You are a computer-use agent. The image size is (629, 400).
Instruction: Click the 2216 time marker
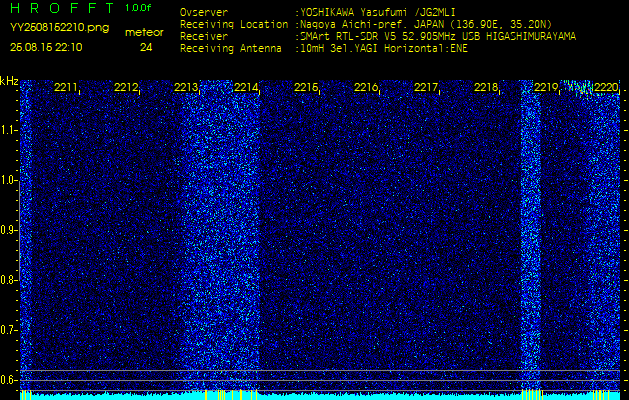[365, 87]
